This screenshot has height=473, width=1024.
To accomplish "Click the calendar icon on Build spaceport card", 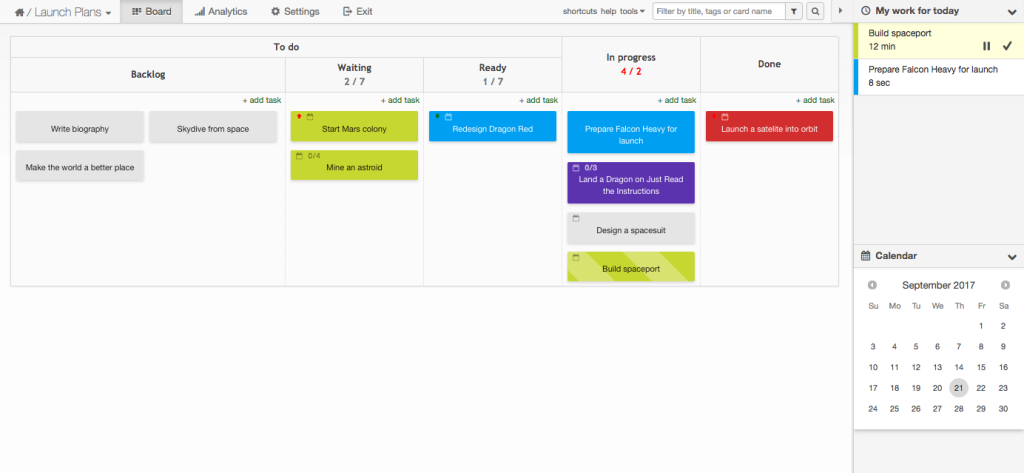I will point(576,257).
